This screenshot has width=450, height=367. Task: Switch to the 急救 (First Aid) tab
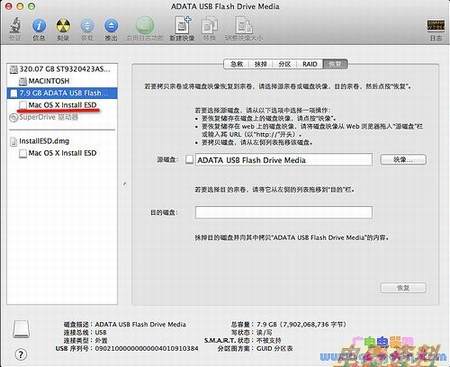point(237,64)
